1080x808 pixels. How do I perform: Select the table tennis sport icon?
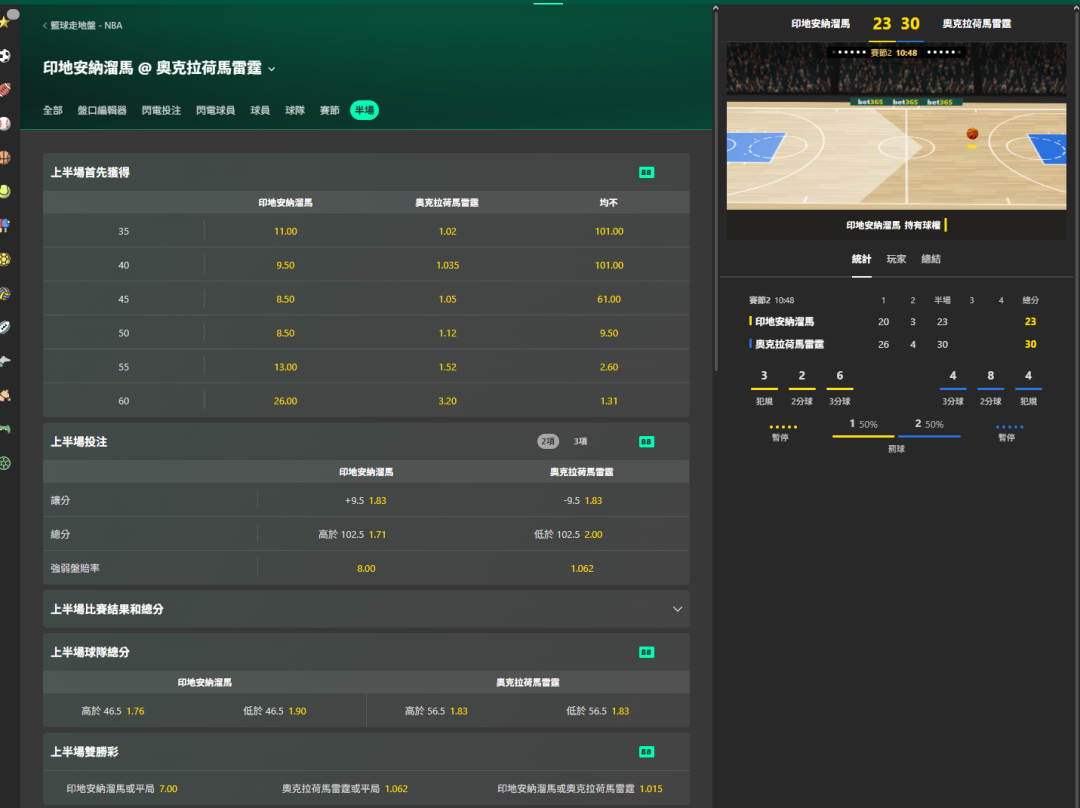(x=5, y=225)
